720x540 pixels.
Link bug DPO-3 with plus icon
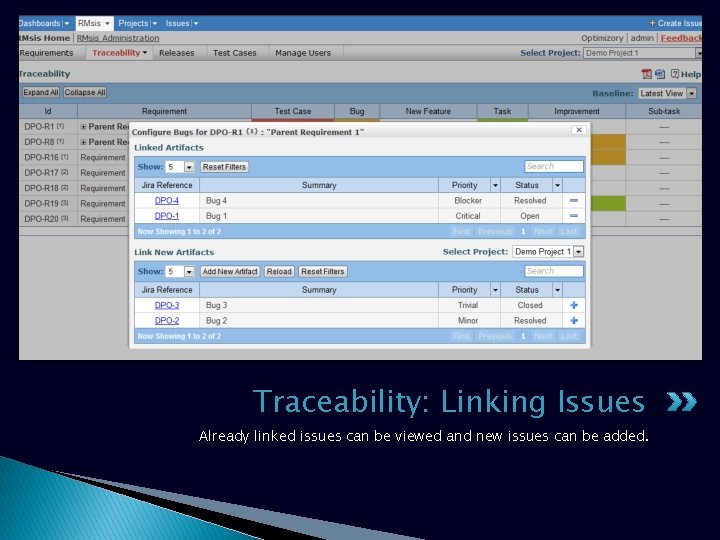574,305
